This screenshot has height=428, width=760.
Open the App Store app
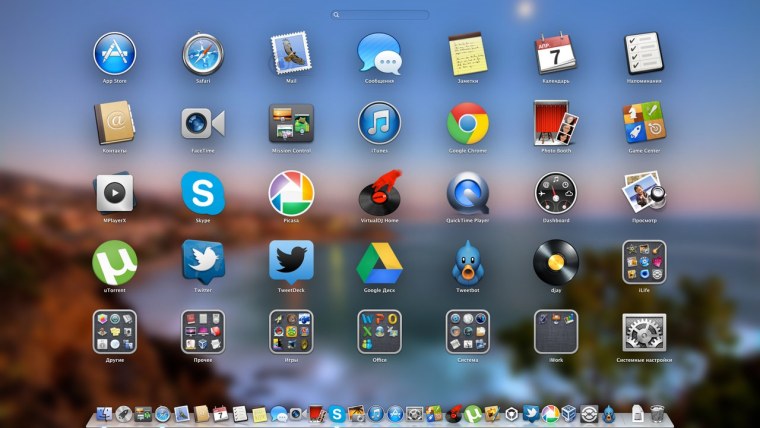pos(114,53)
